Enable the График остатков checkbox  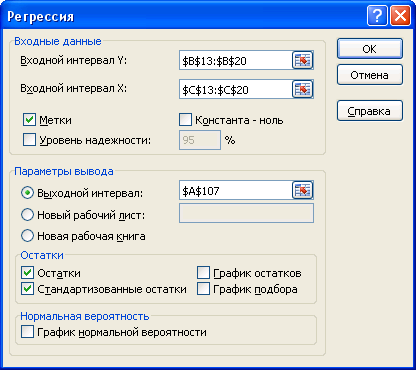pos(203,273)
